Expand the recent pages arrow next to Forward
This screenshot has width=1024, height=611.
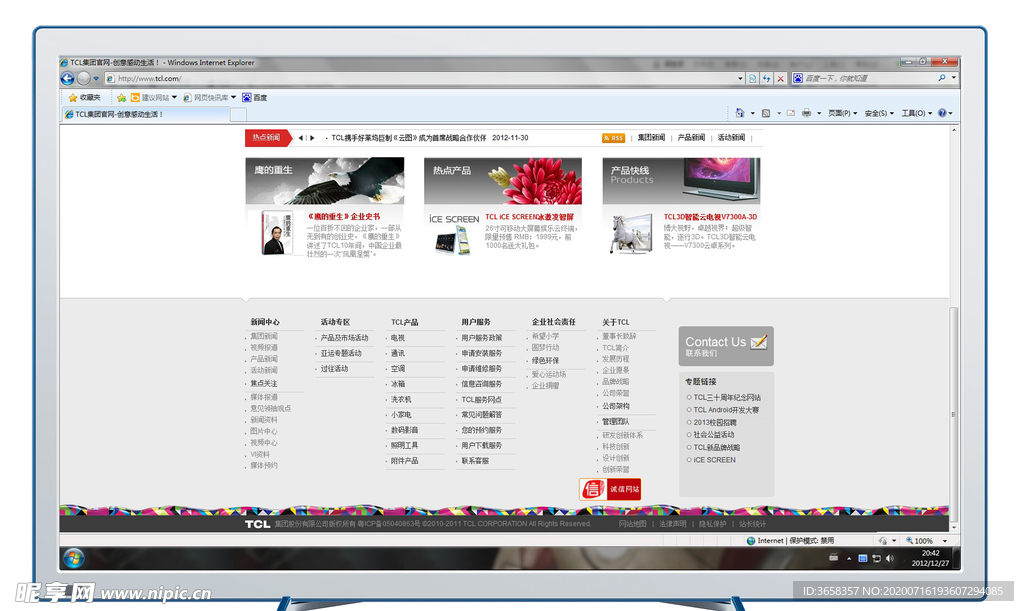96,78
